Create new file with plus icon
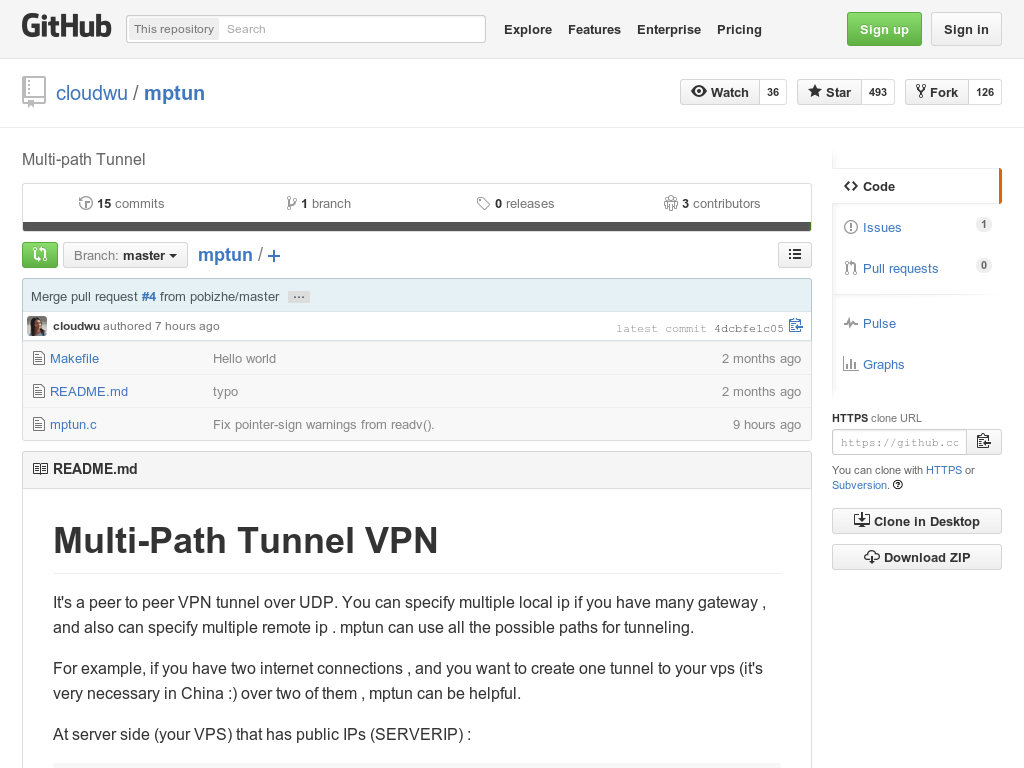Screen dimensions: 1024x768 274,256
